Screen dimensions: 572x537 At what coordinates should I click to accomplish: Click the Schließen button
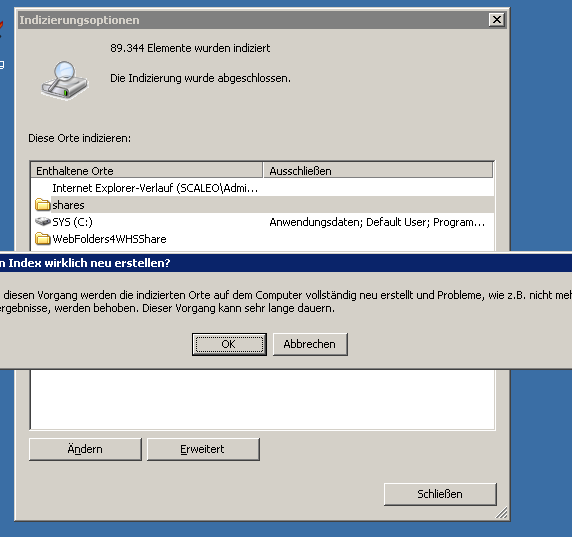click(x=440, y=494)
